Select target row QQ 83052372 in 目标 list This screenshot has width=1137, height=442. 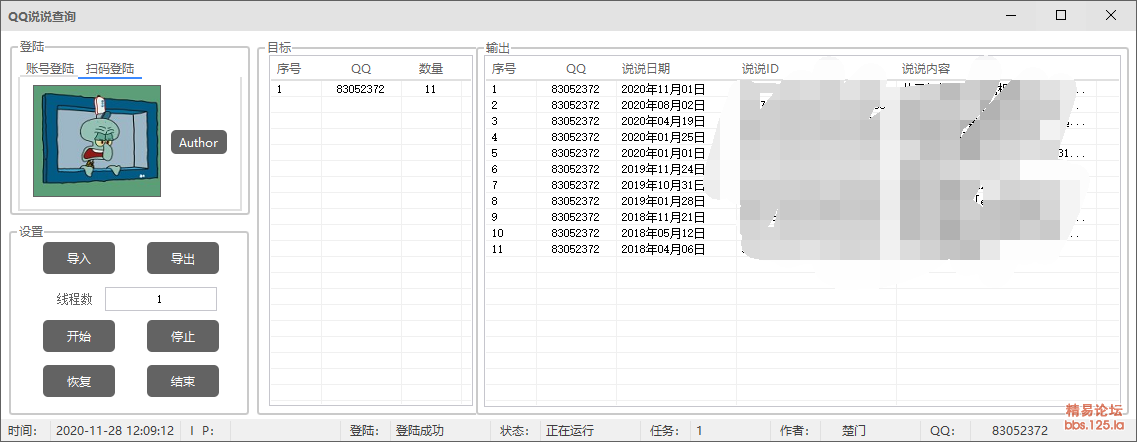371,89
